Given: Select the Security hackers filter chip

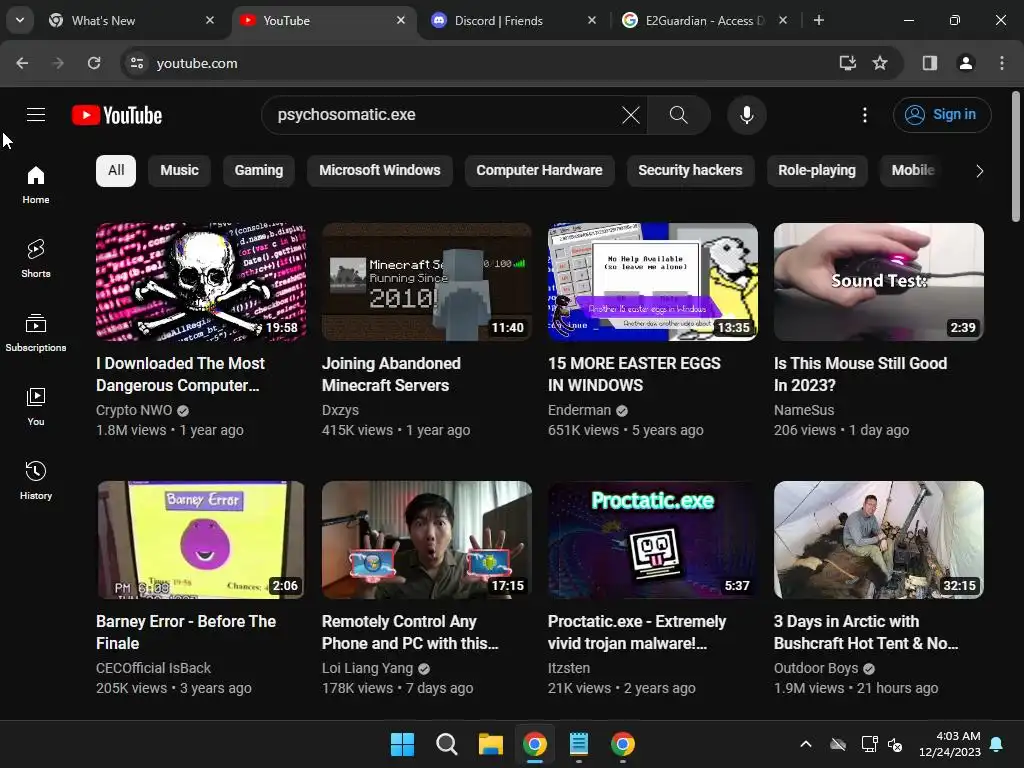Looking at the screenshot, I should point(690,170).
